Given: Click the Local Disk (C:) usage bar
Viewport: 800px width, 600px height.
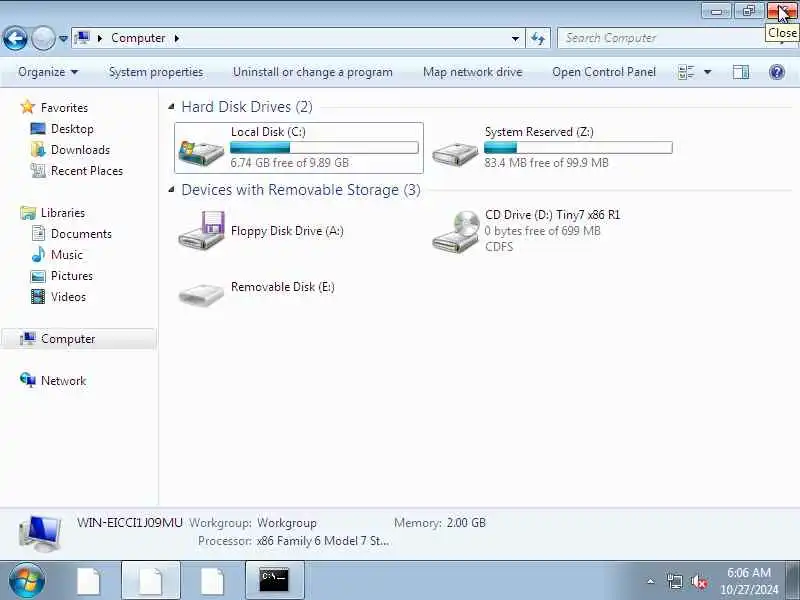Looking at the screenshot, I should 324,148.
